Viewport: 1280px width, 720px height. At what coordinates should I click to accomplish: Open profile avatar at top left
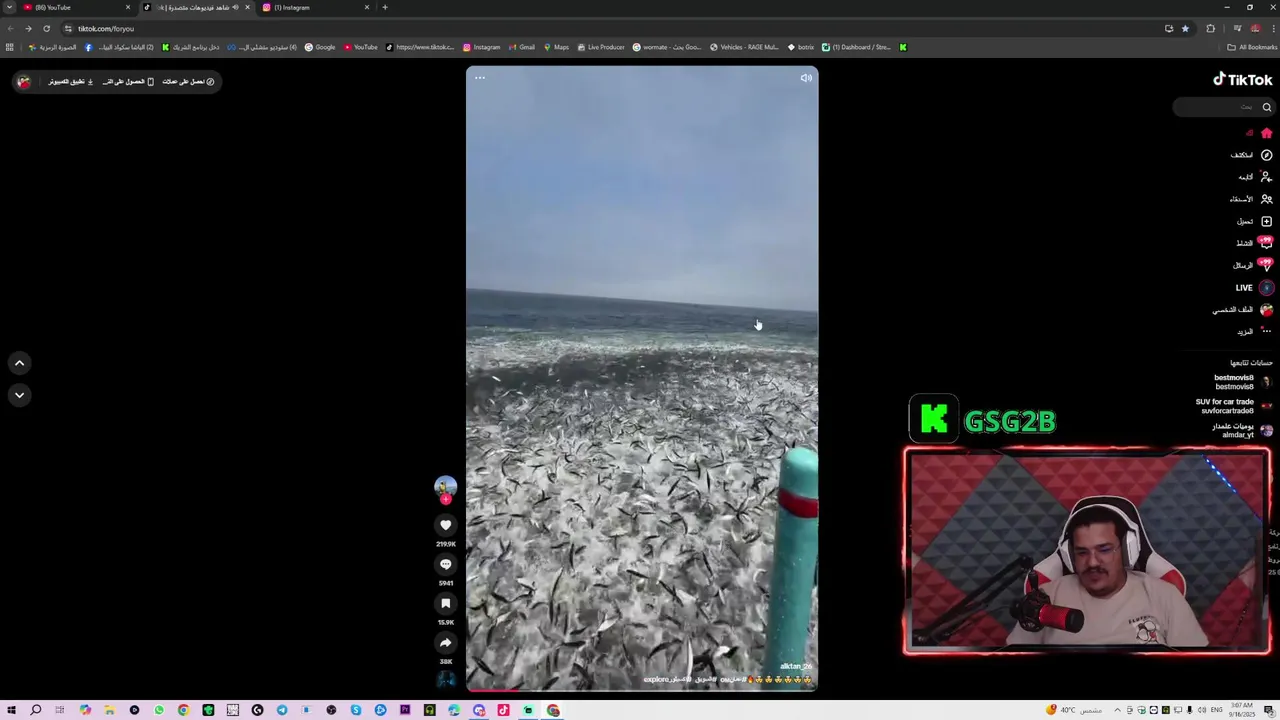coord(24,82)
